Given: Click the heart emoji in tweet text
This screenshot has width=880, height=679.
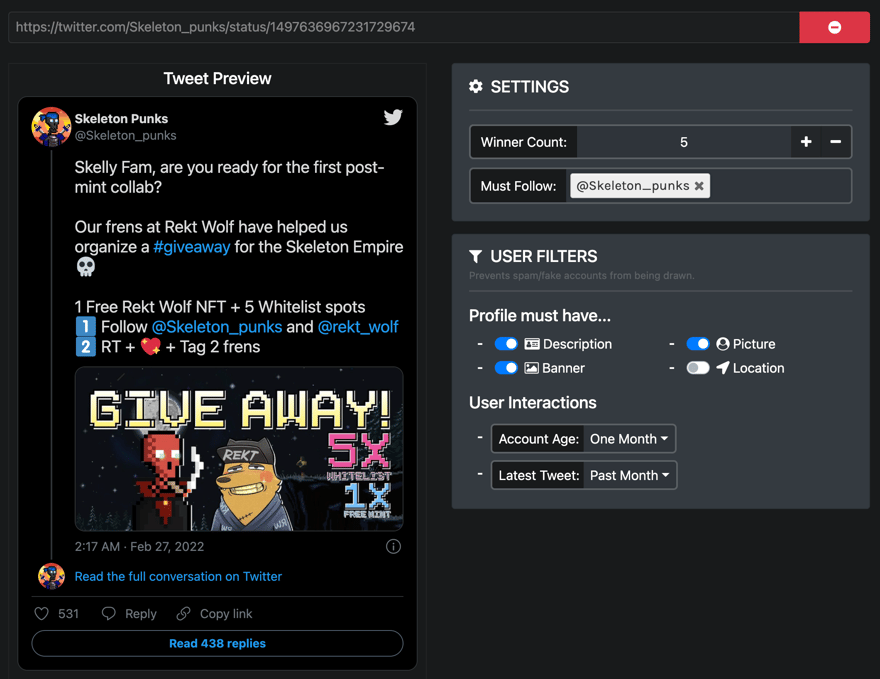Looking at the screenshot, I should click(150, 347).
